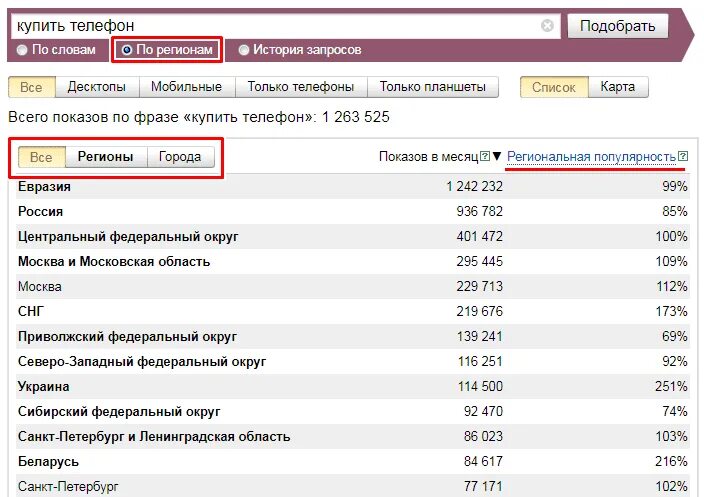Open the help icon next to Показов в месяц
This screenshot has width=704, height=497.
(x=485, y=156)
